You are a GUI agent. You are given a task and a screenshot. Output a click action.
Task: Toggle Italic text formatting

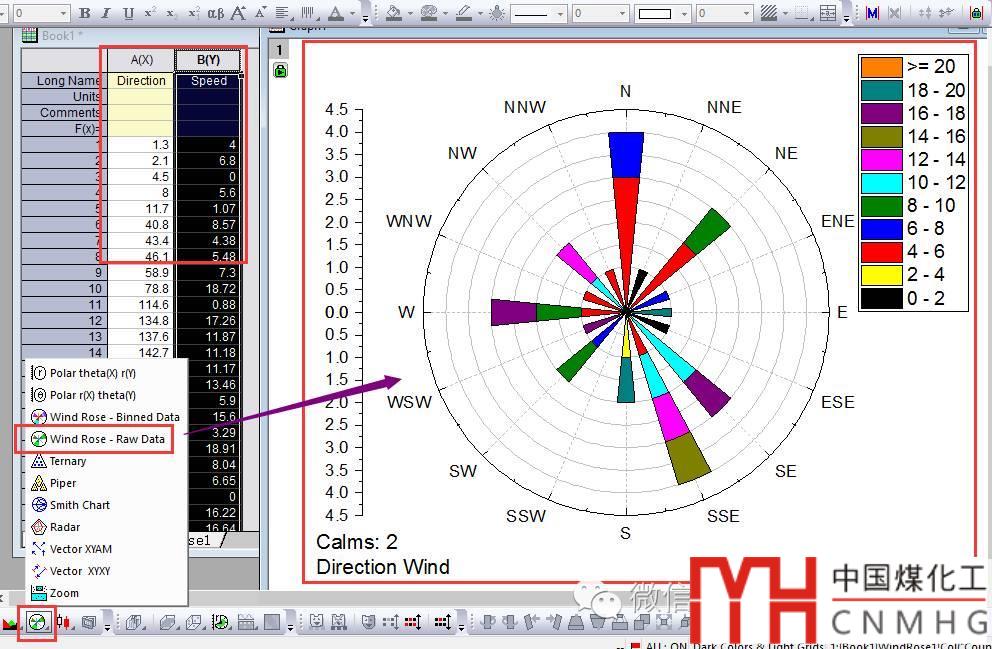click(x=106, y=13)
